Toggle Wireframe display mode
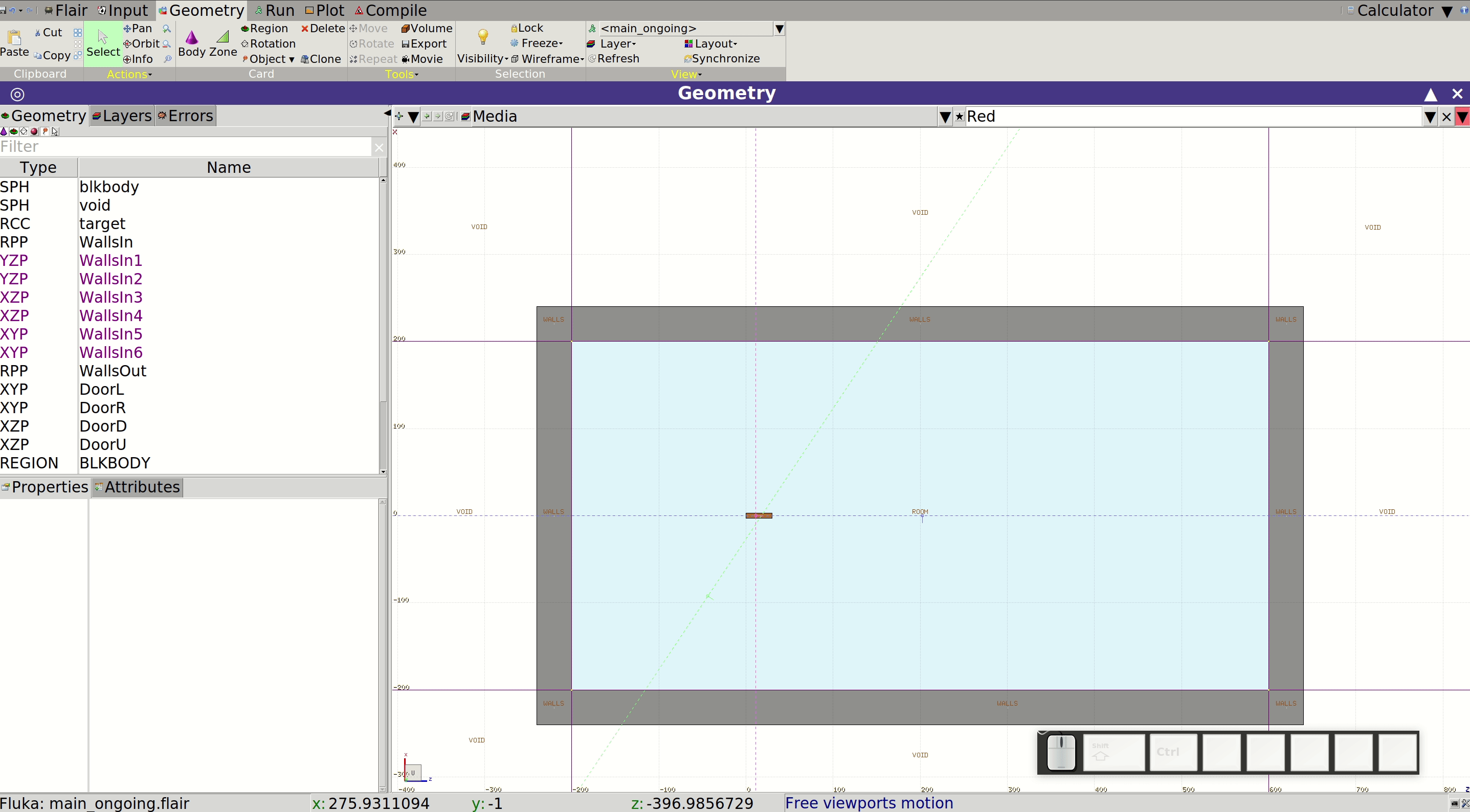The width and height of the screenshot is (1470, 812). tap(547, 59)
